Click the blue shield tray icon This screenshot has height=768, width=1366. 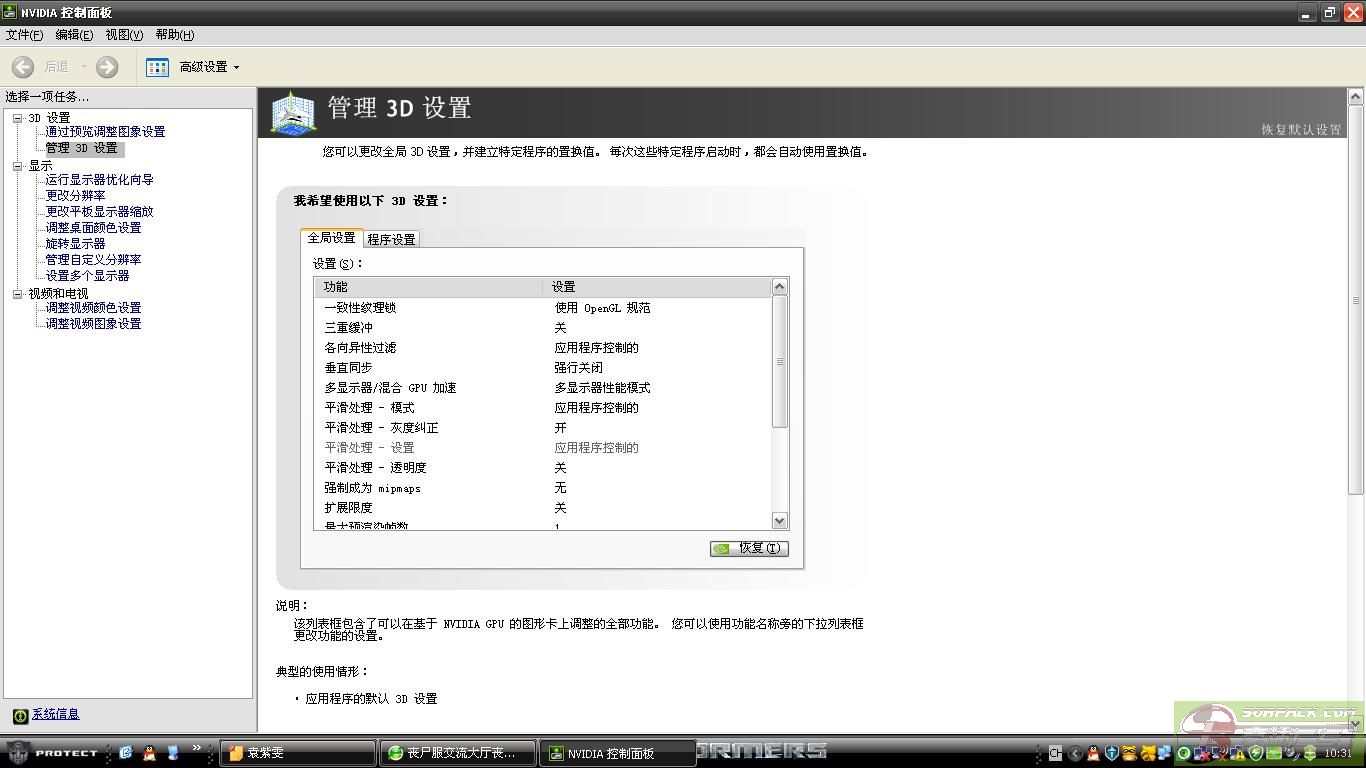pos(1111,753)
